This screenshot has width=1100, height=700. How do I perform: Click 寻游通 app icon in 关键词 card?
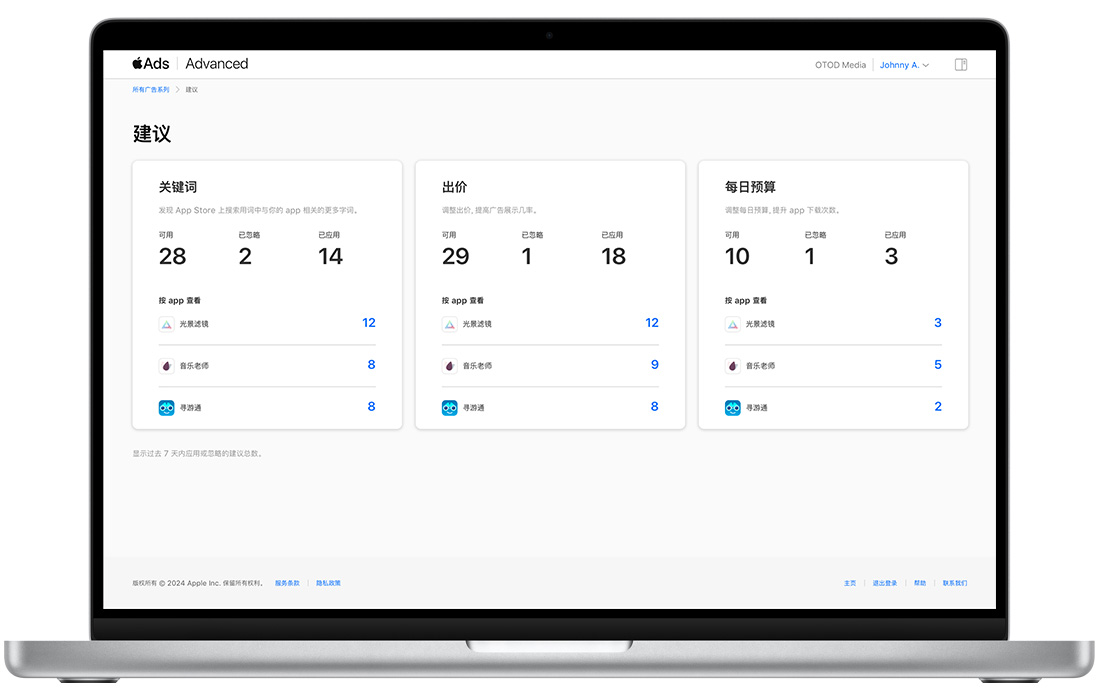click(166, 408)
